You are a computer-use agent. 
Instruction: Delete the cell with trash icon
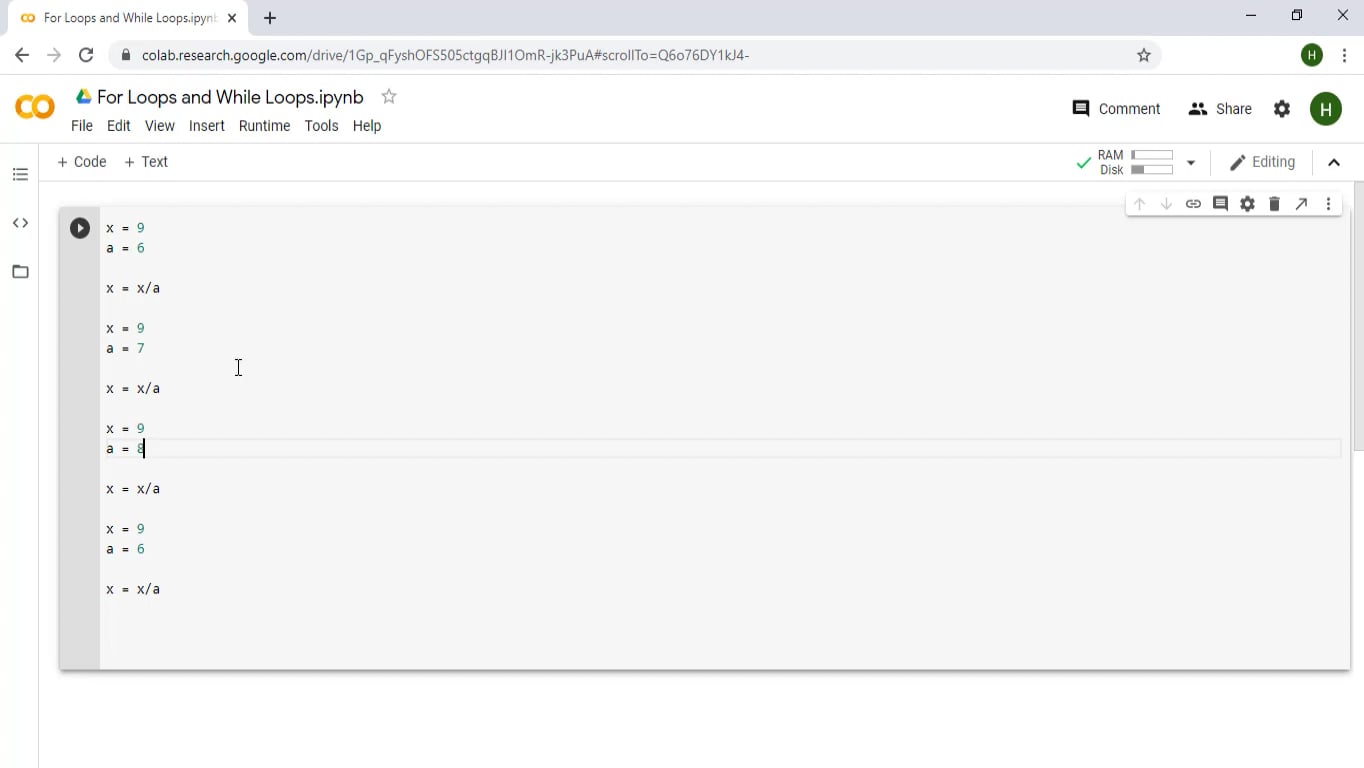tap(1274, 204)
